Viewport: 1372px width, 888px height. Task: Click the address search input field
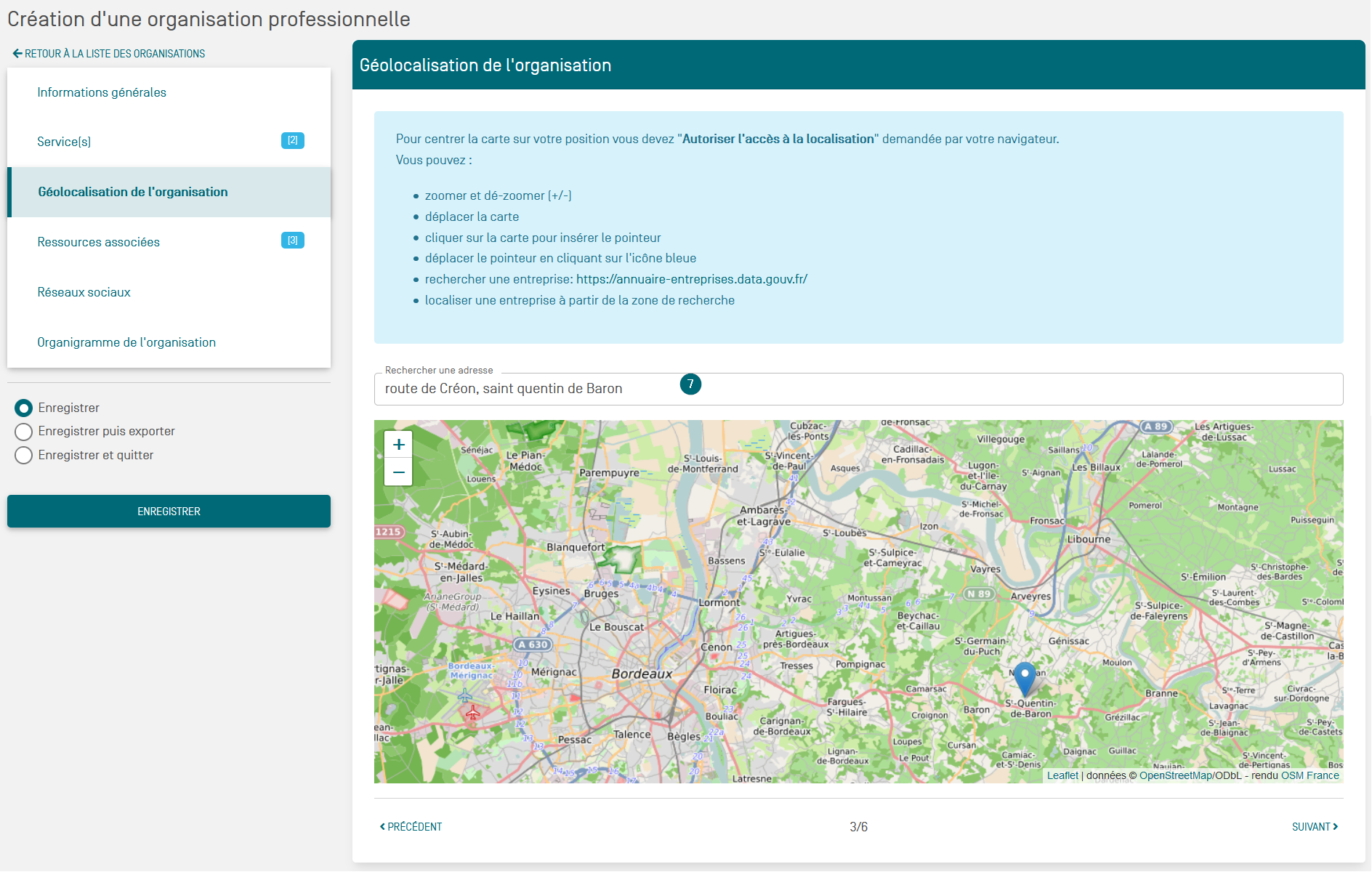[857, 389]
